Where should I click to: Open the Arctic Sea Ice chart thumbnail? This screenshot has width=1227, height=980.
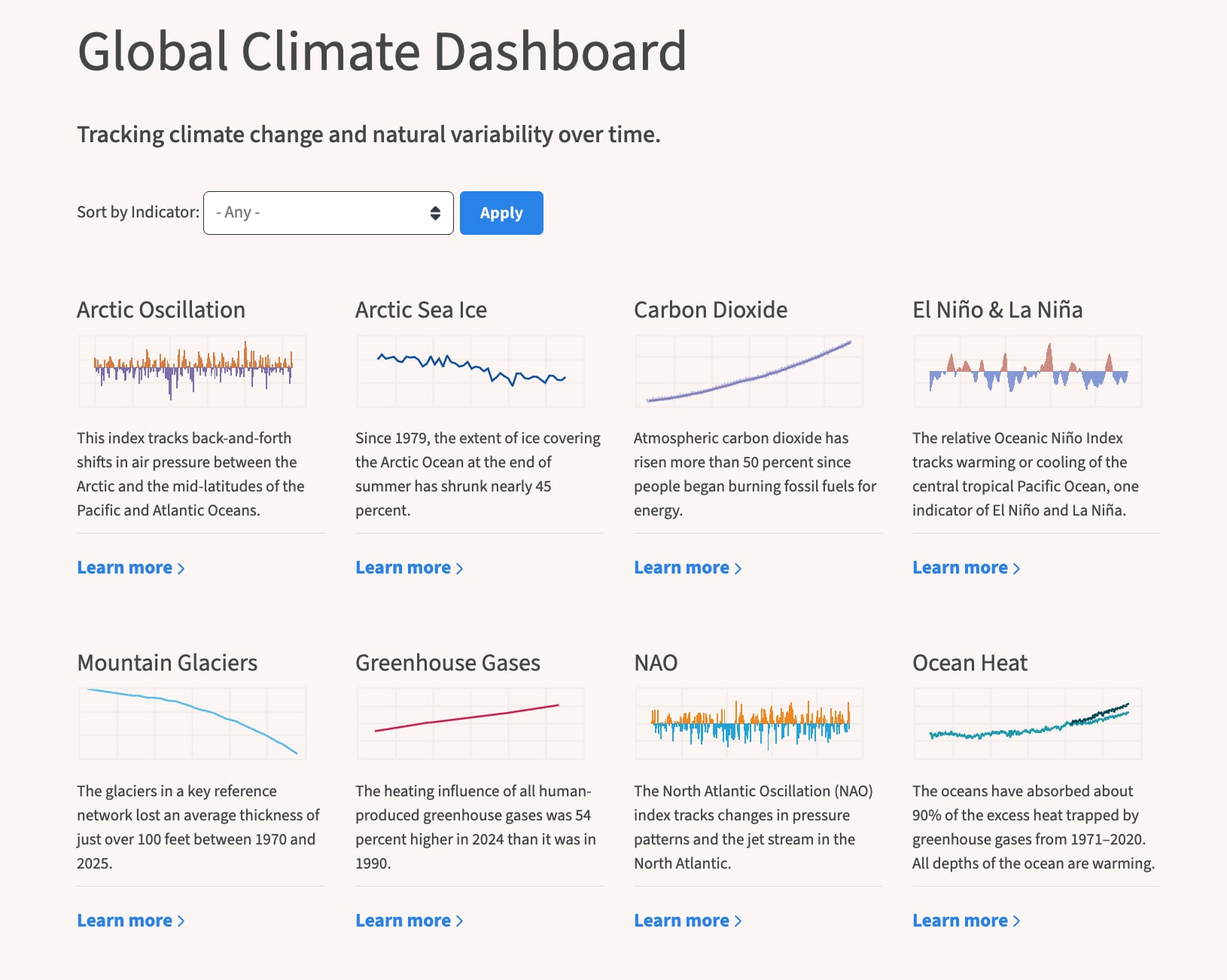point(470,371)
